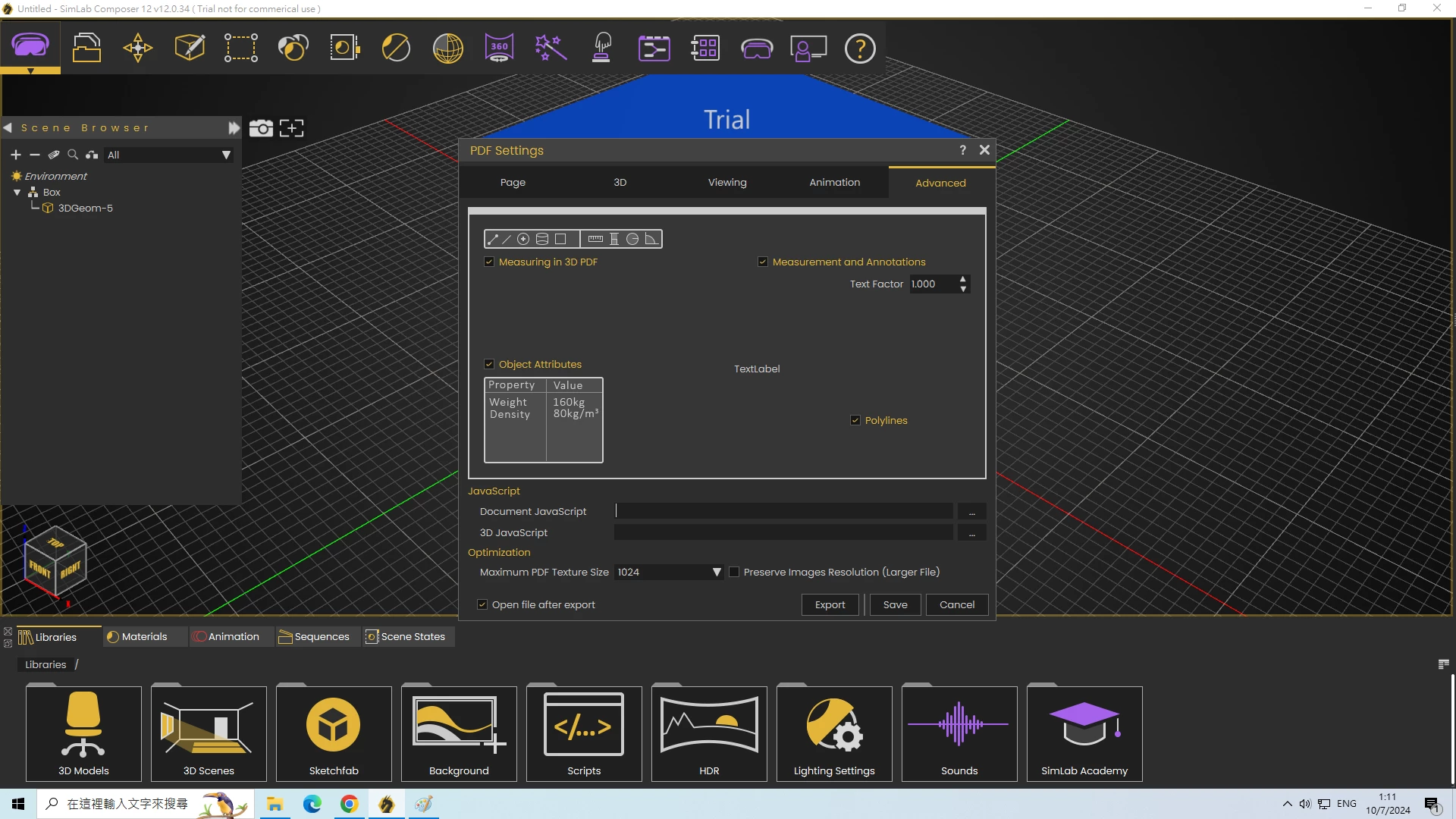Uncheck Measuring in 3D PDF

(489, 262)
